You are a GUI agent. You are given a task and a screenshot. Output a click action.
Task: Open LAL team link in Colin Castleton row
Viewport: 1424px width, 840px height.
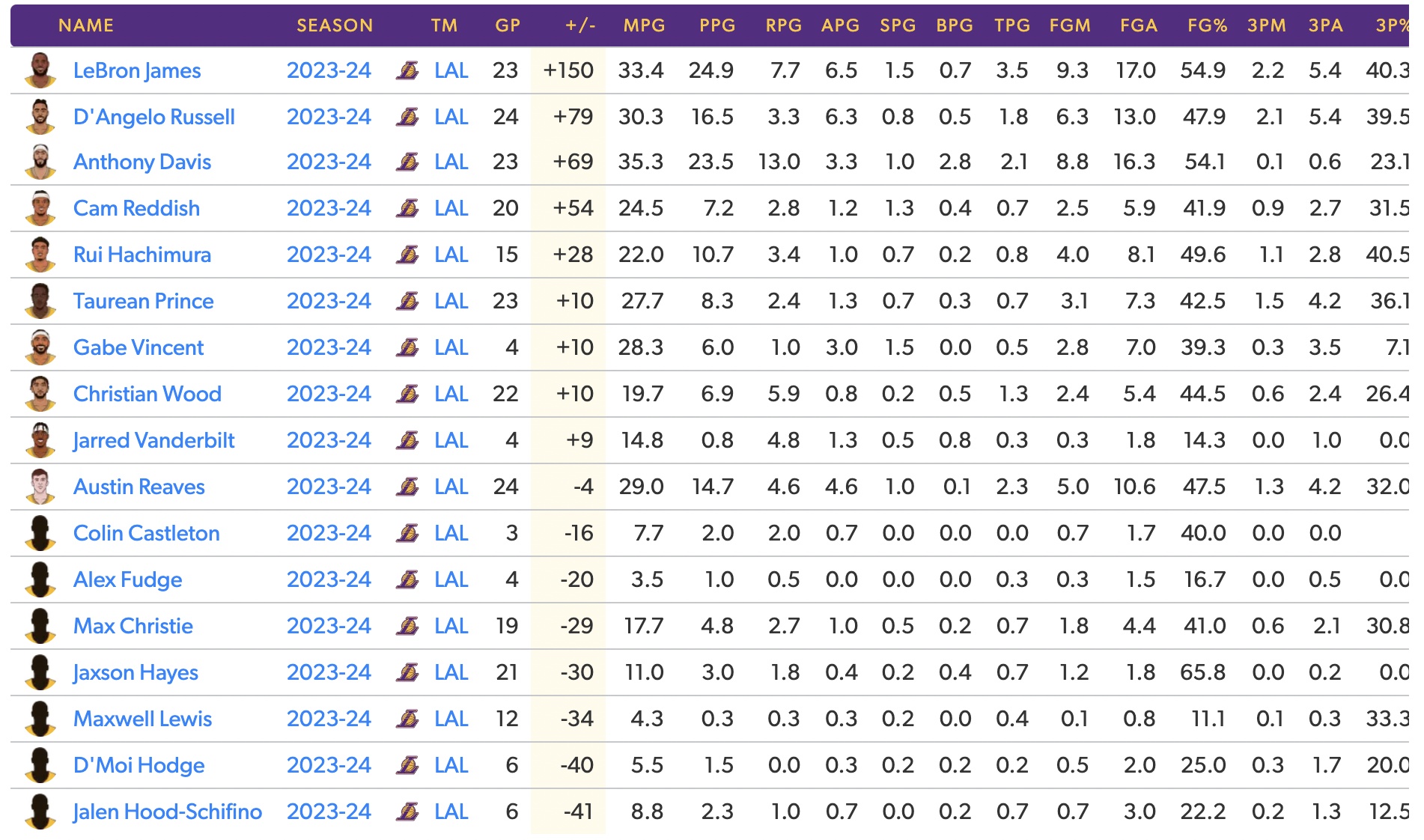point(451,533)
